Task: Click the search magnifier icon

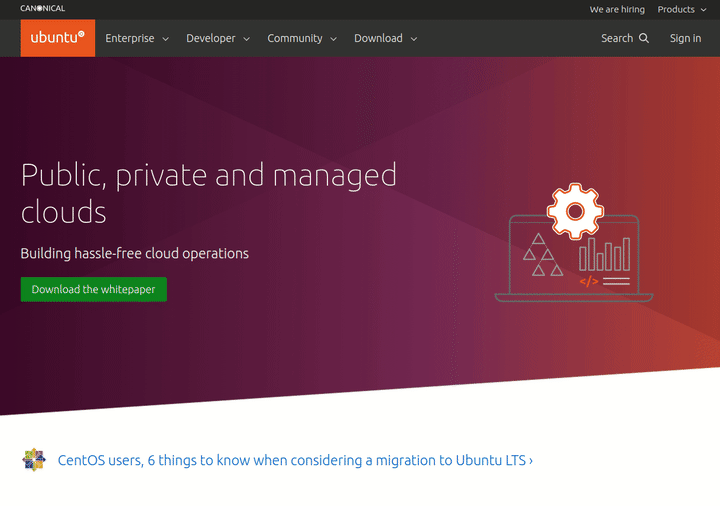Action: [x=644, y=38]
